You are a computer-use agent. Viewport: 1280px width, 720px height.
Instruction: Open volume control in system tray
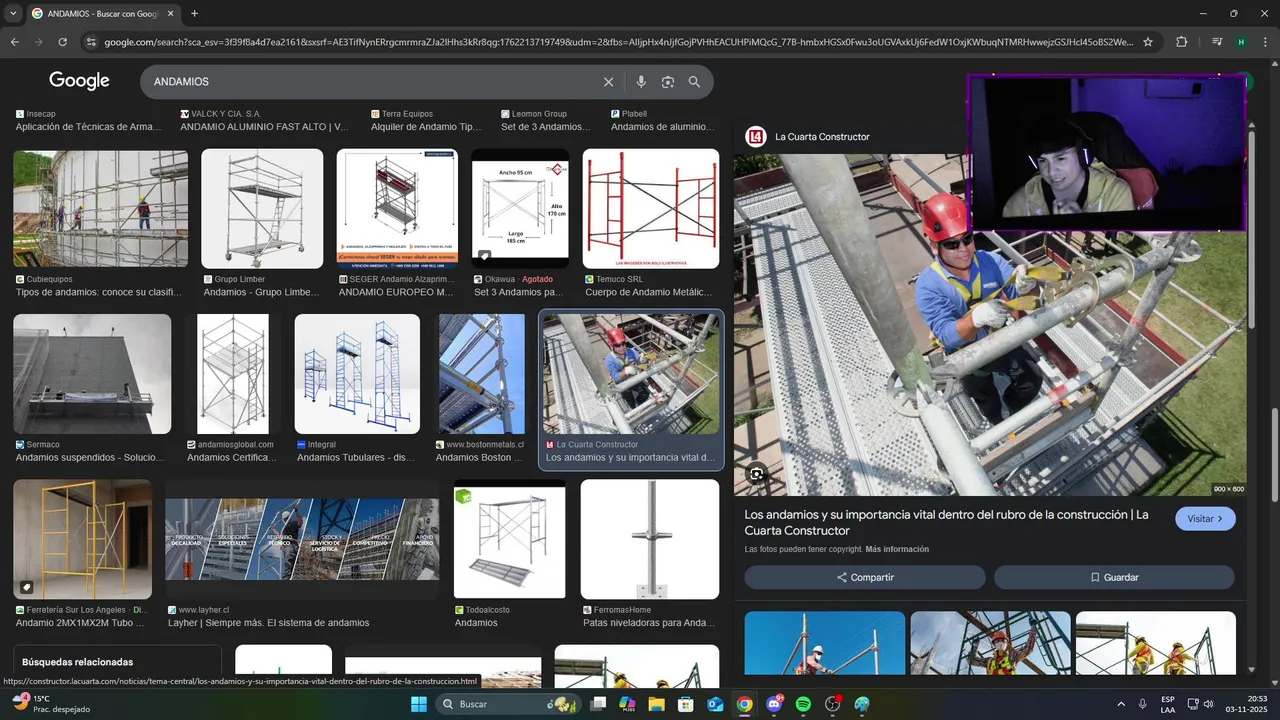point(1208,704)
